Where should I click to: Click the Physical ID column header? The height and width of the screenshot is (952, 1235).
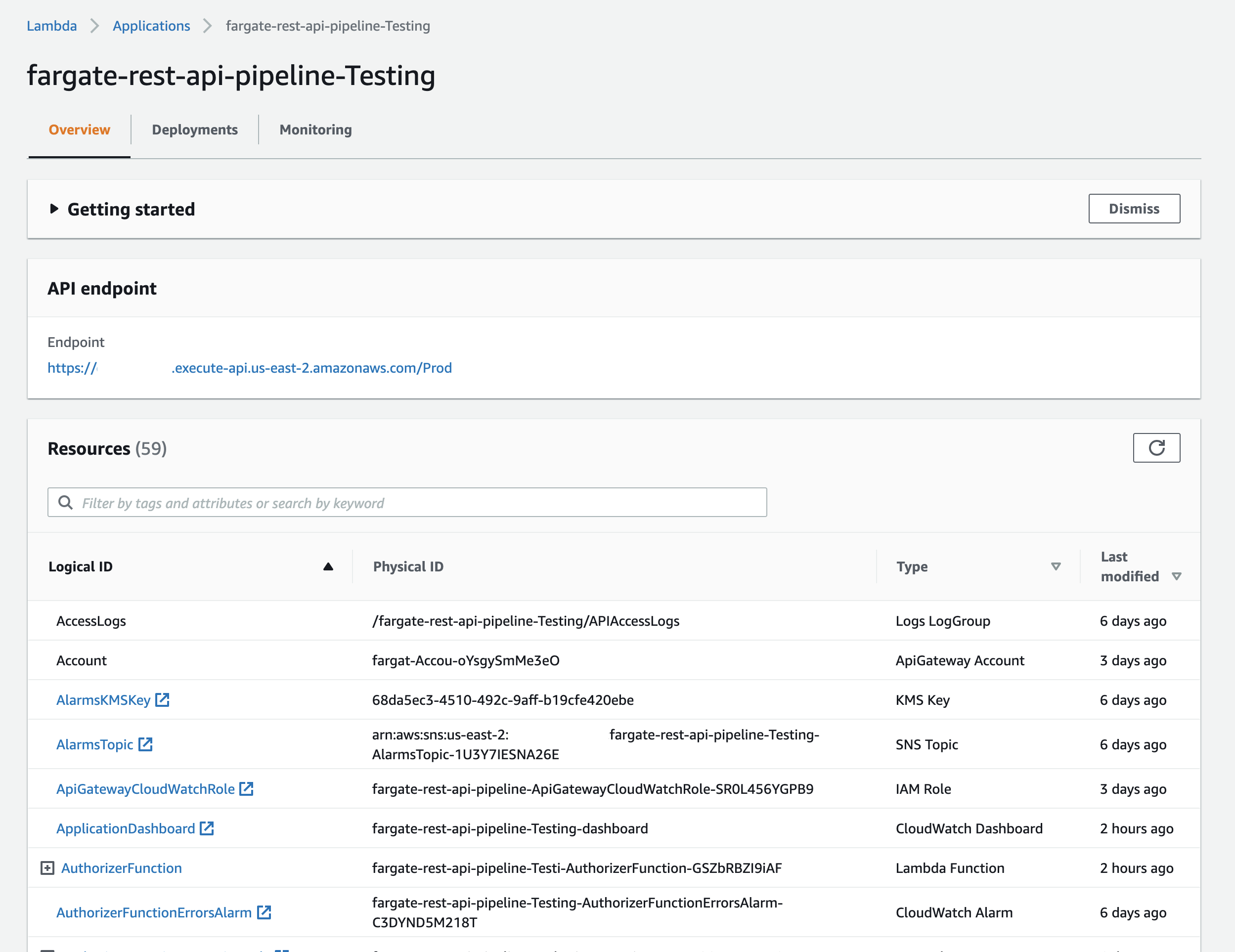408,566
